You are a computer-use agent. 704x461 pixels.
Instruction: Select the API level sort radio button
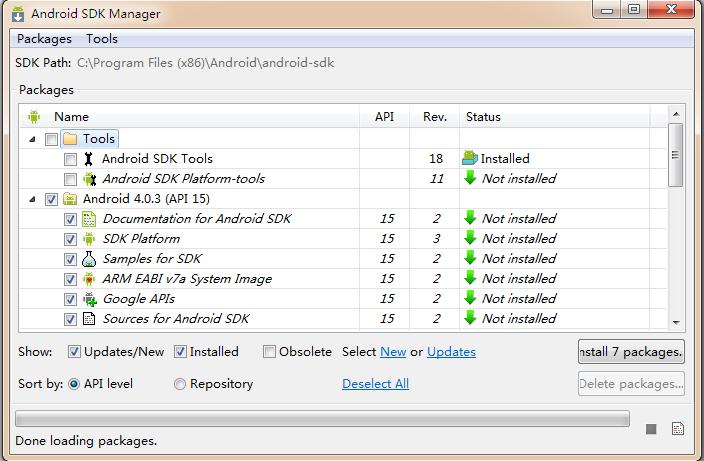point(74,384)
